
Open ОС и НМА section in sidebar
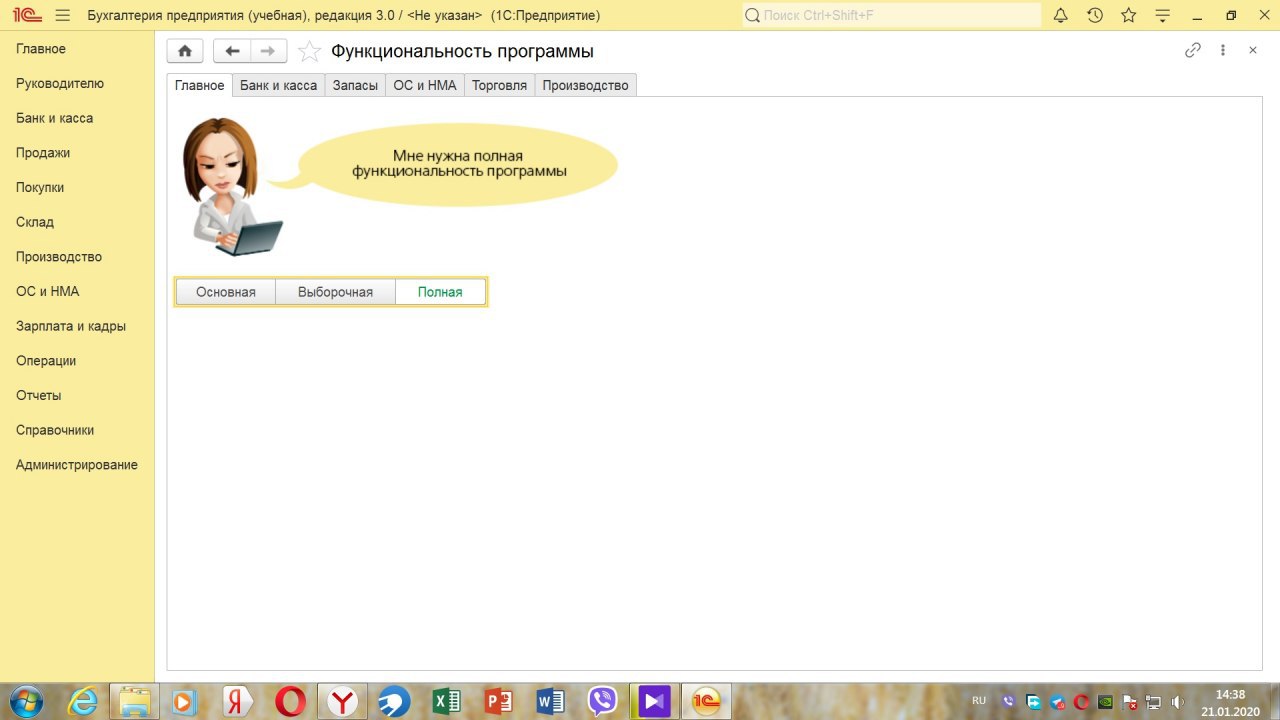click(47, 292)
